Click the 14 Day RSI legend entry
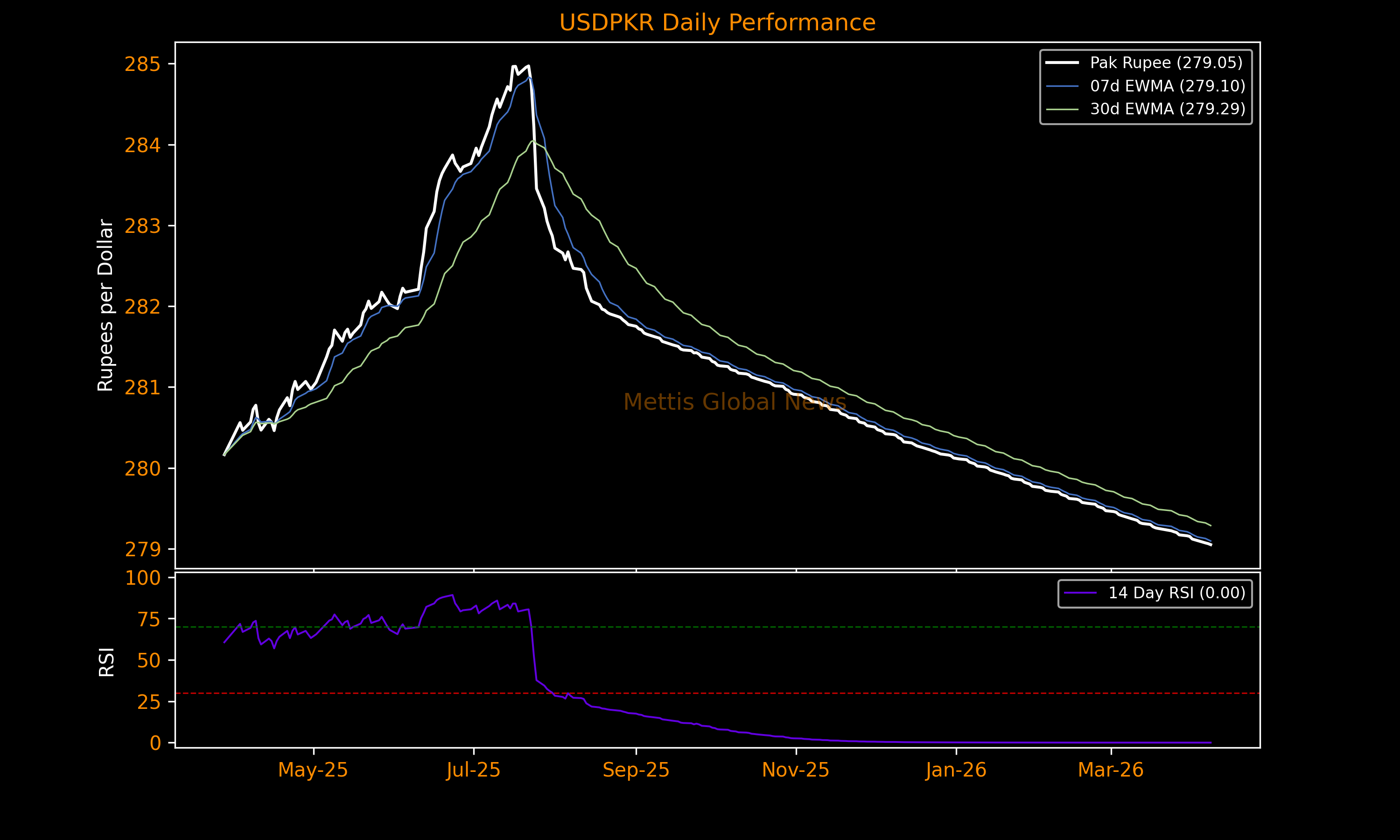 pos(1176,593)
